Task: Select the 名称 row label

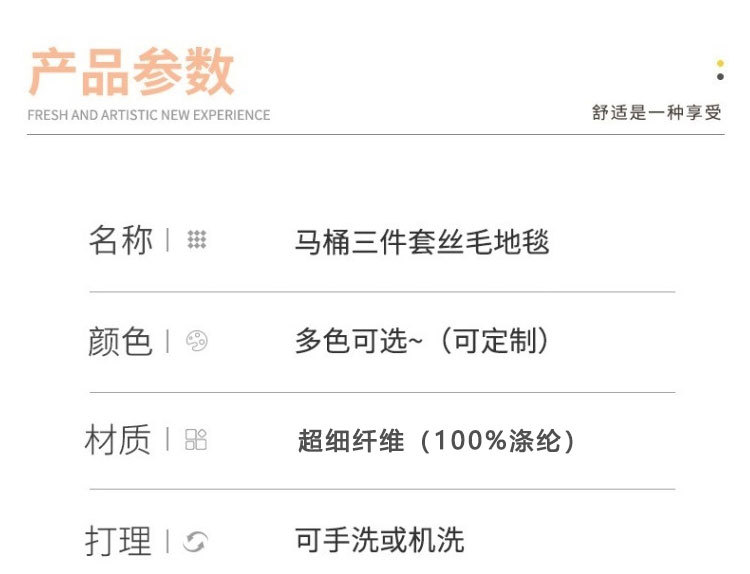Action: tap(120, 240)
